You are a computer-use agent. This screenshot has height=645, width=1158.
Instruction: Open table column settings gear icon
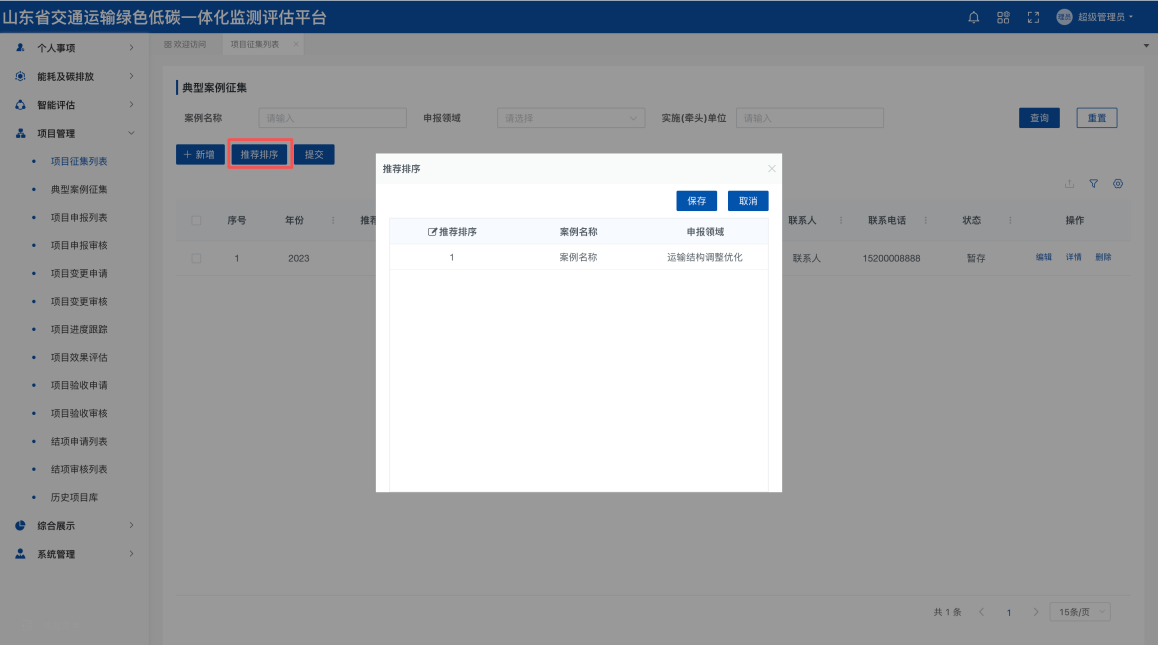coord(1118,184)
